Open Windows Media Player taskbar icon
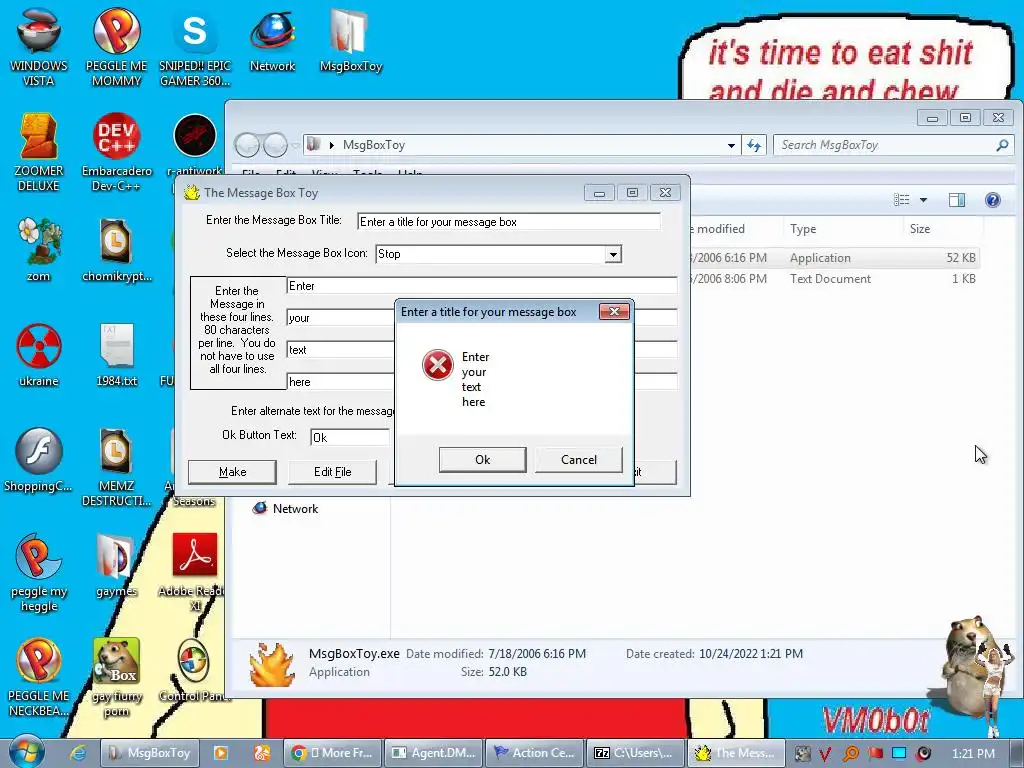 coord(221,753)
